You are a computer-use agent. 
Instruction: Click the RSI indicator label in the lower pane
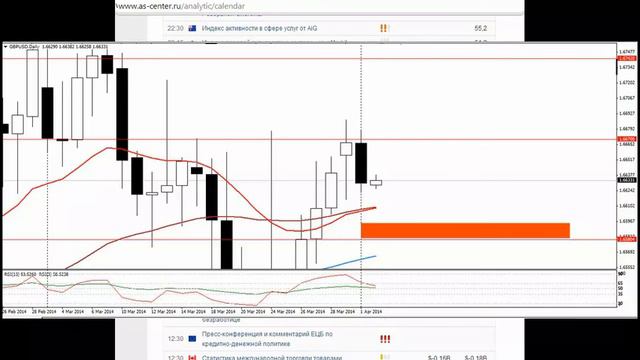[36, 274]
